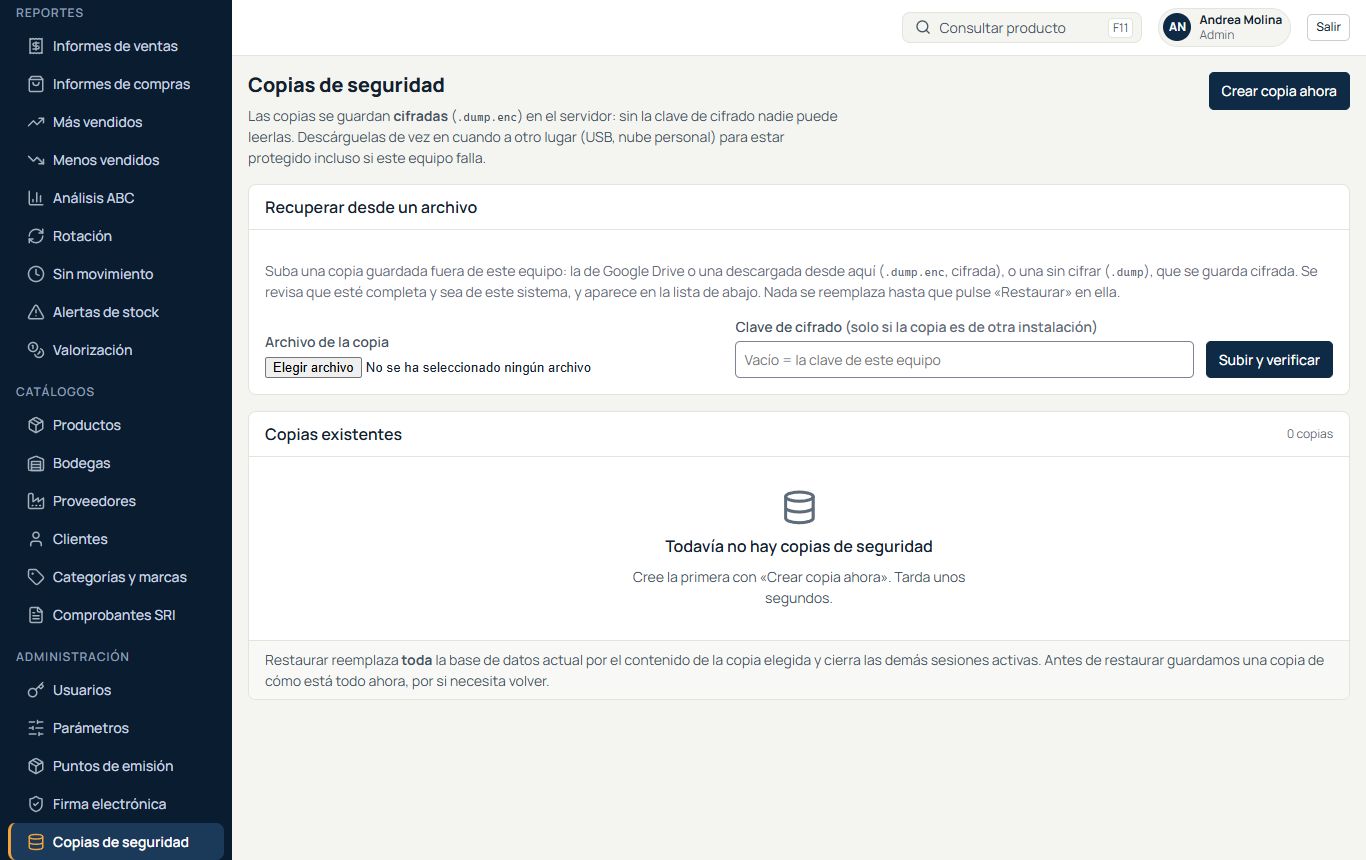Click the Comprobantes SRI document icon

point(36,615)
